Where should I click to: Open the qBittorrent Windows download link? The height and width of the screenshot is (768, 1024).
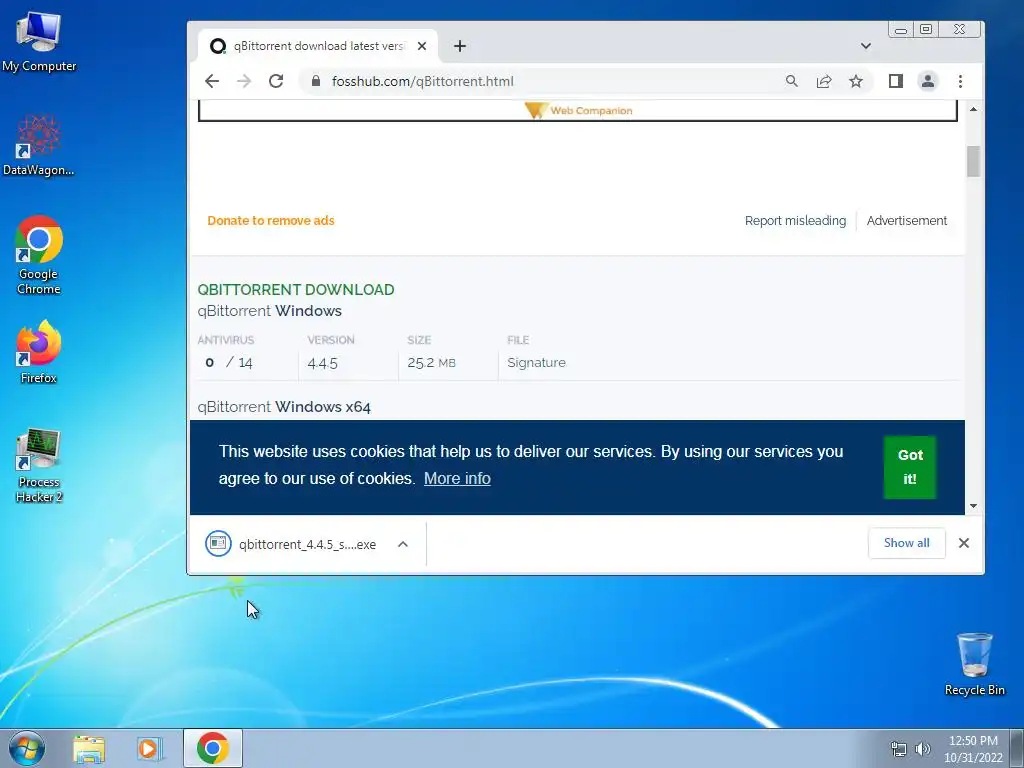point(269,311)
